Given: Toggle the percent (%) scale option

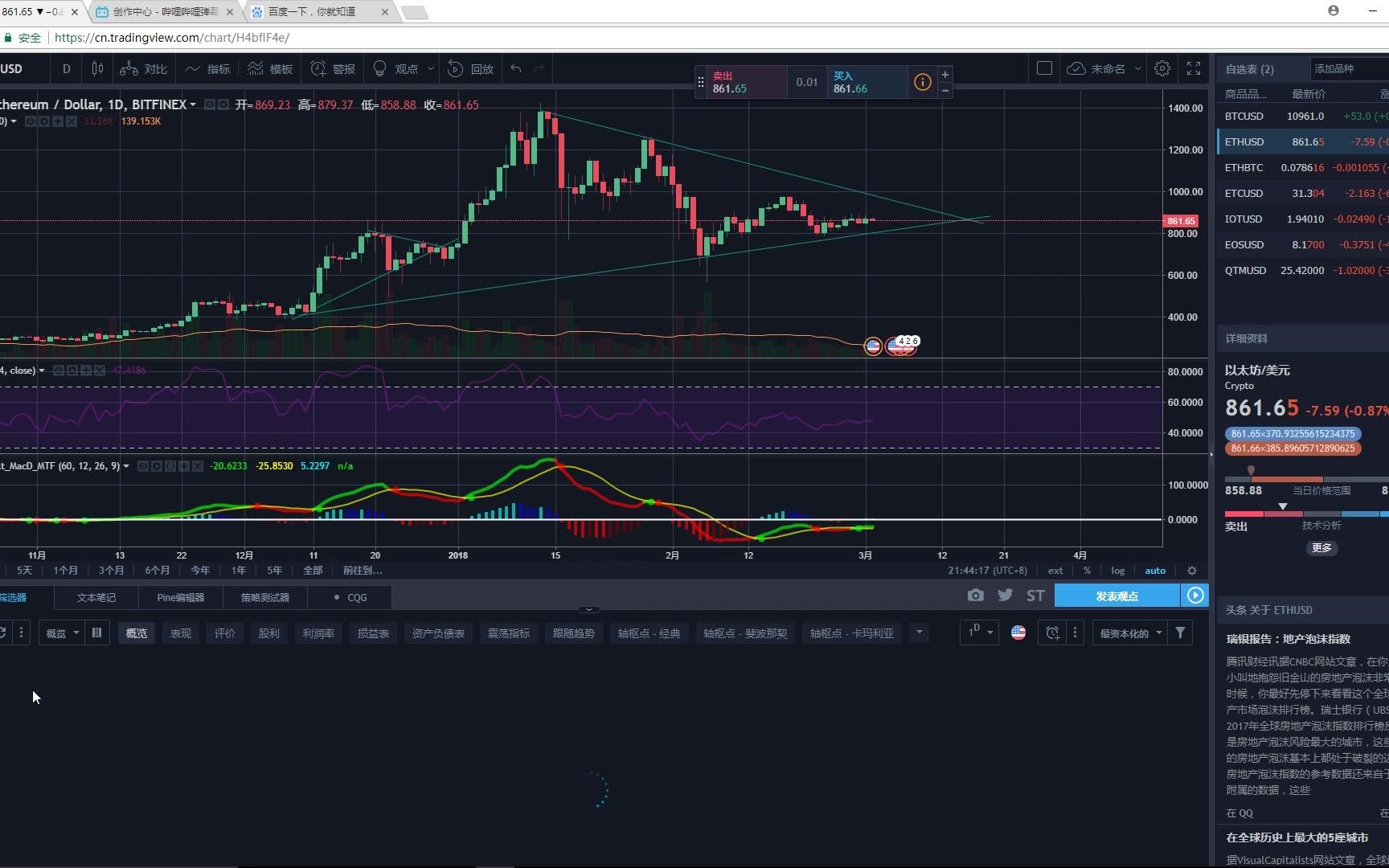Looking at the screenshot, I should point(1087,571).
